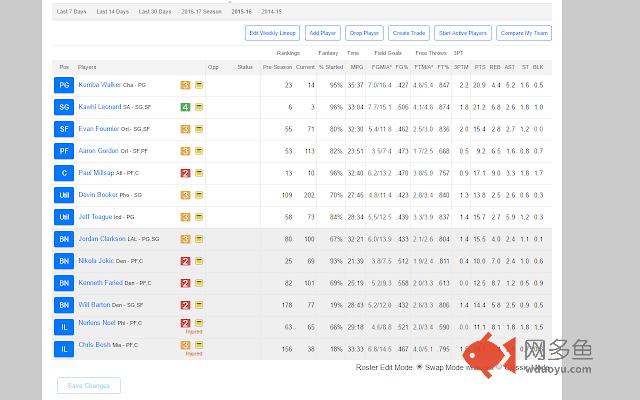Click the FG% column header
640x400 pixels.
click(x=402, y=67)
